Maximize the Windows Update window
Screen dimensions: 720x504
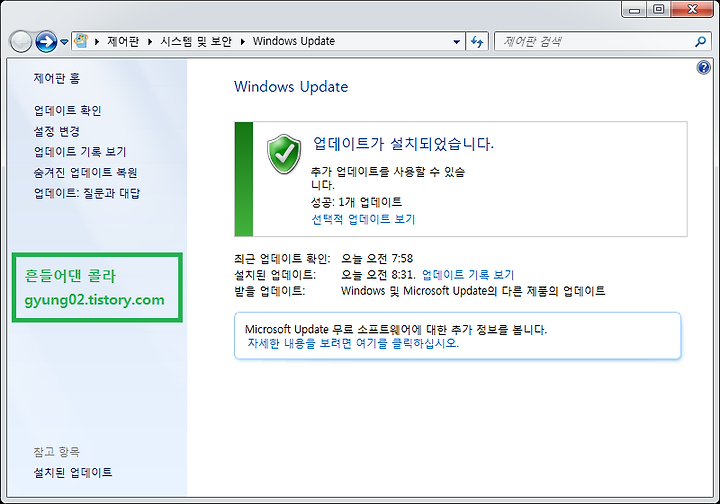click(658, 10)
